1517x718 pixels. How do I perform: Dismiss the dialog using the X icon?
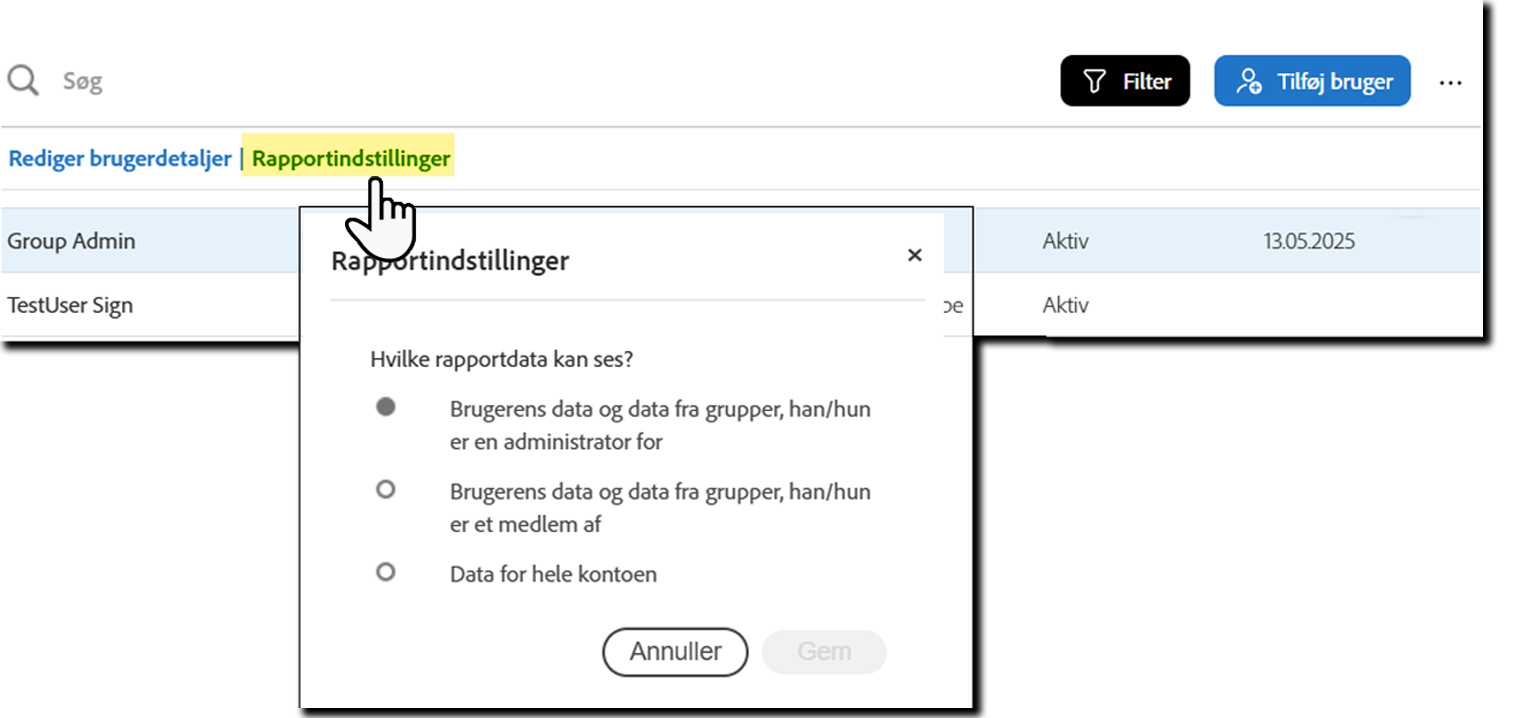(914, 255)
